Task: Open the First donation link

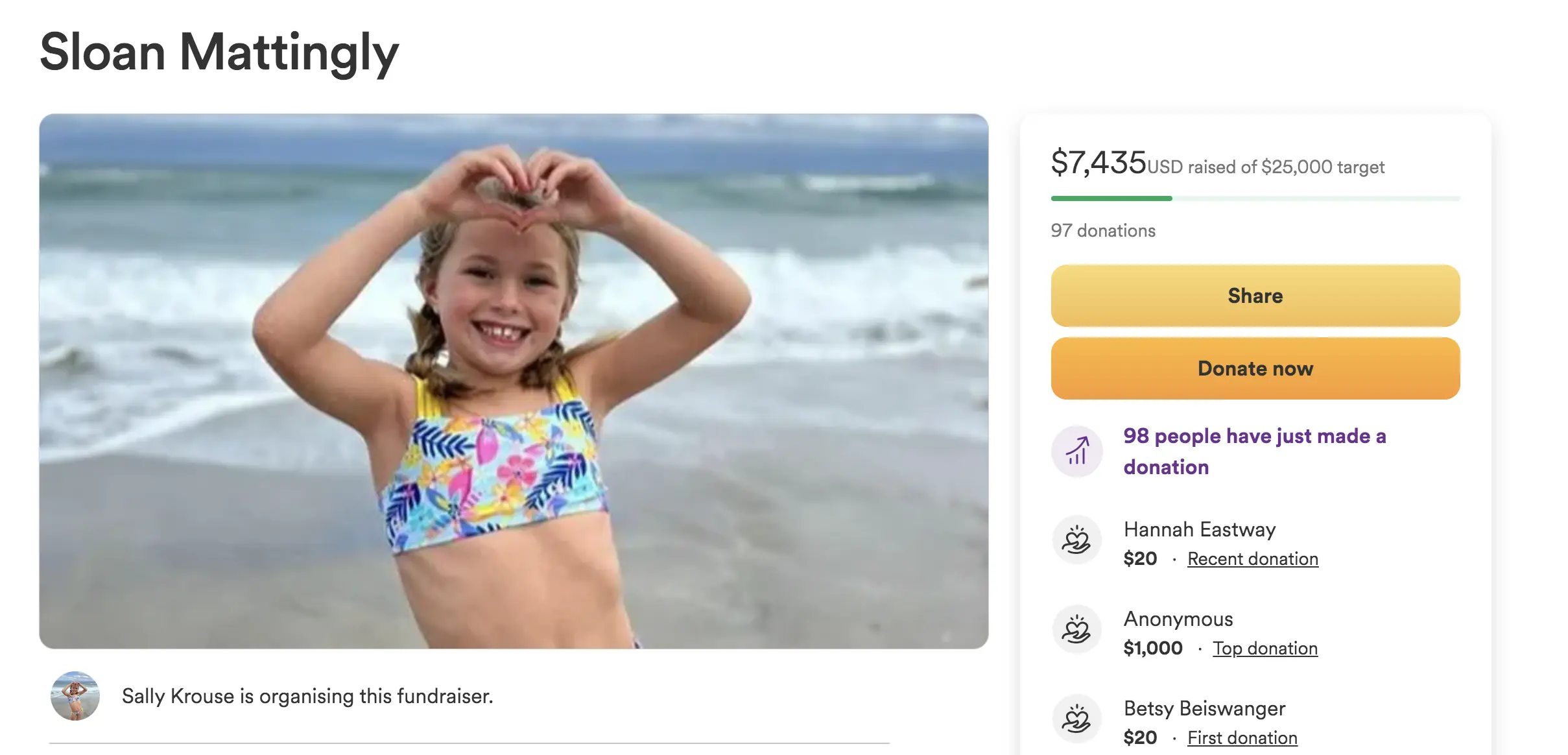Action: point(1242,737)
